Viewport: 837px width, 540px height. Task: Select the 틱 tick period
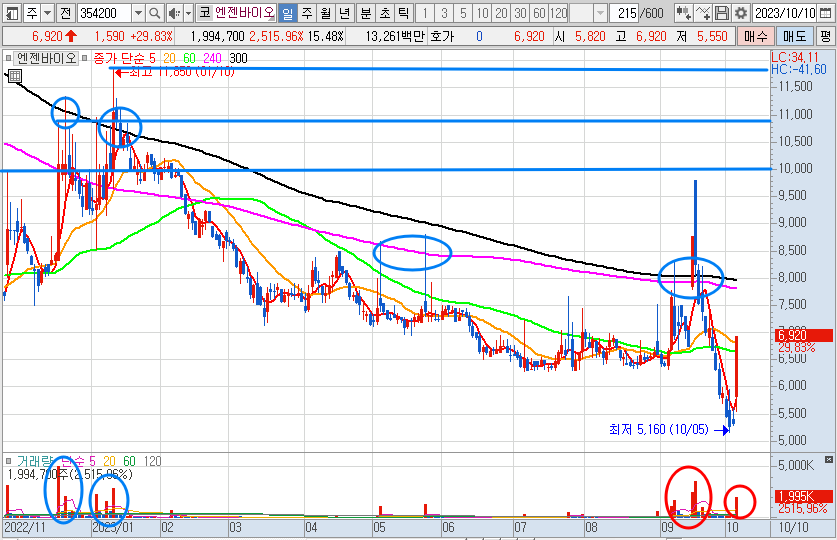pos(404,13)
